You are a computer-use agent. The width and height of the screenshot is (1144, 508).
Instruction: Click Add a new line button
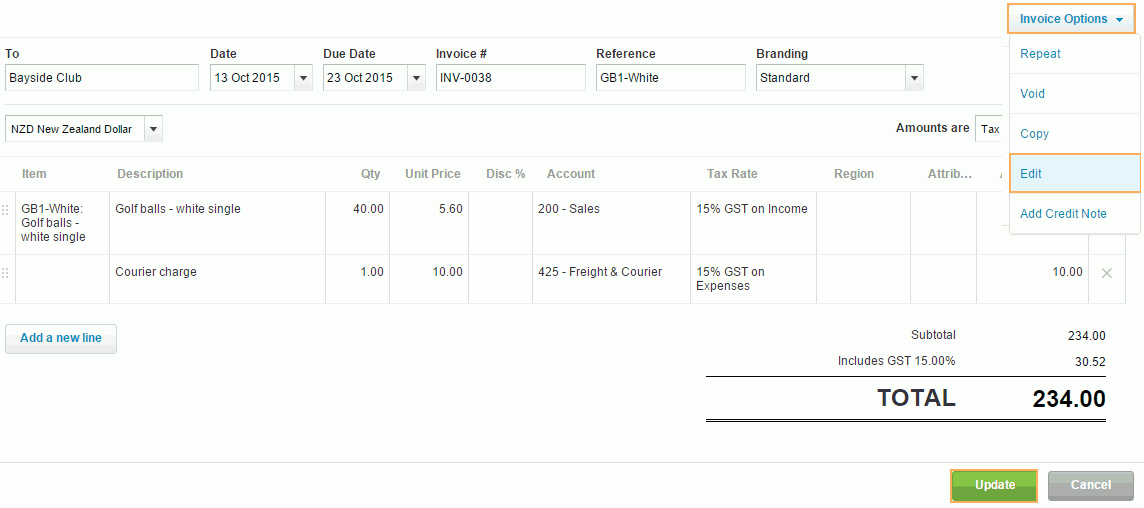61,338
